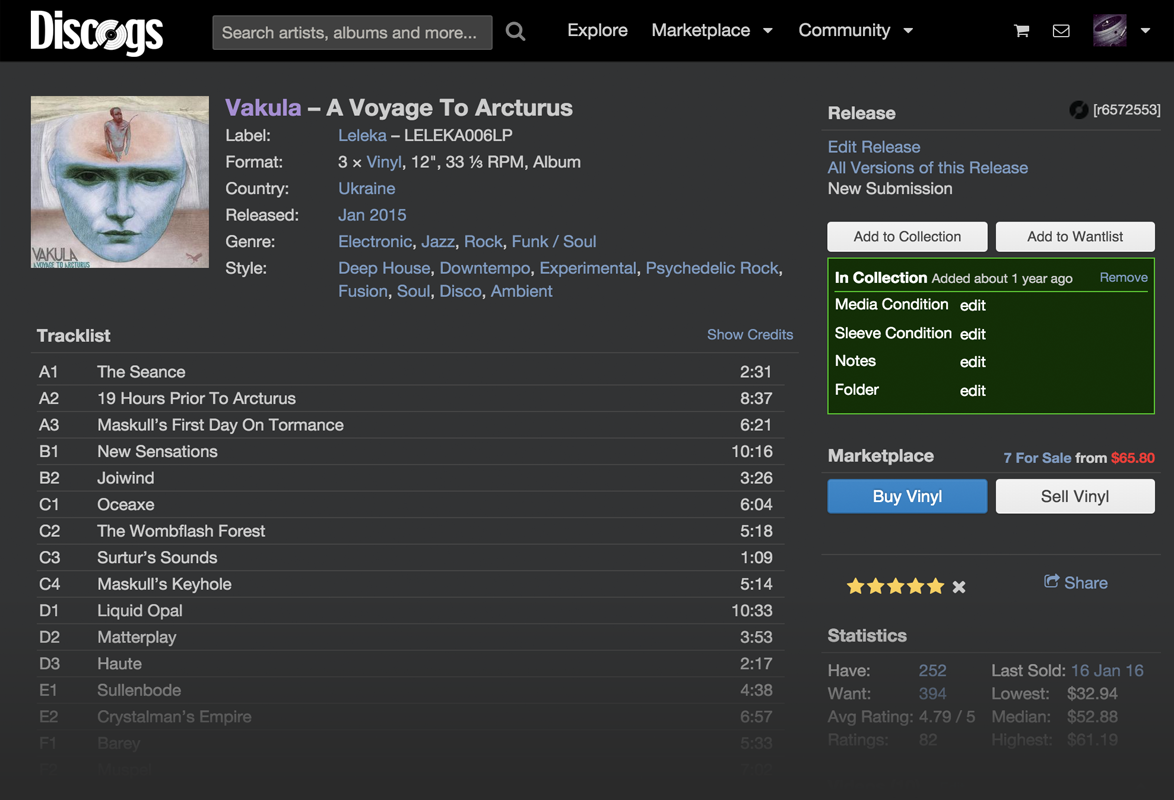1174x800 pixels.
Task: Open the Vakula artist link
Action: point(264,108)
